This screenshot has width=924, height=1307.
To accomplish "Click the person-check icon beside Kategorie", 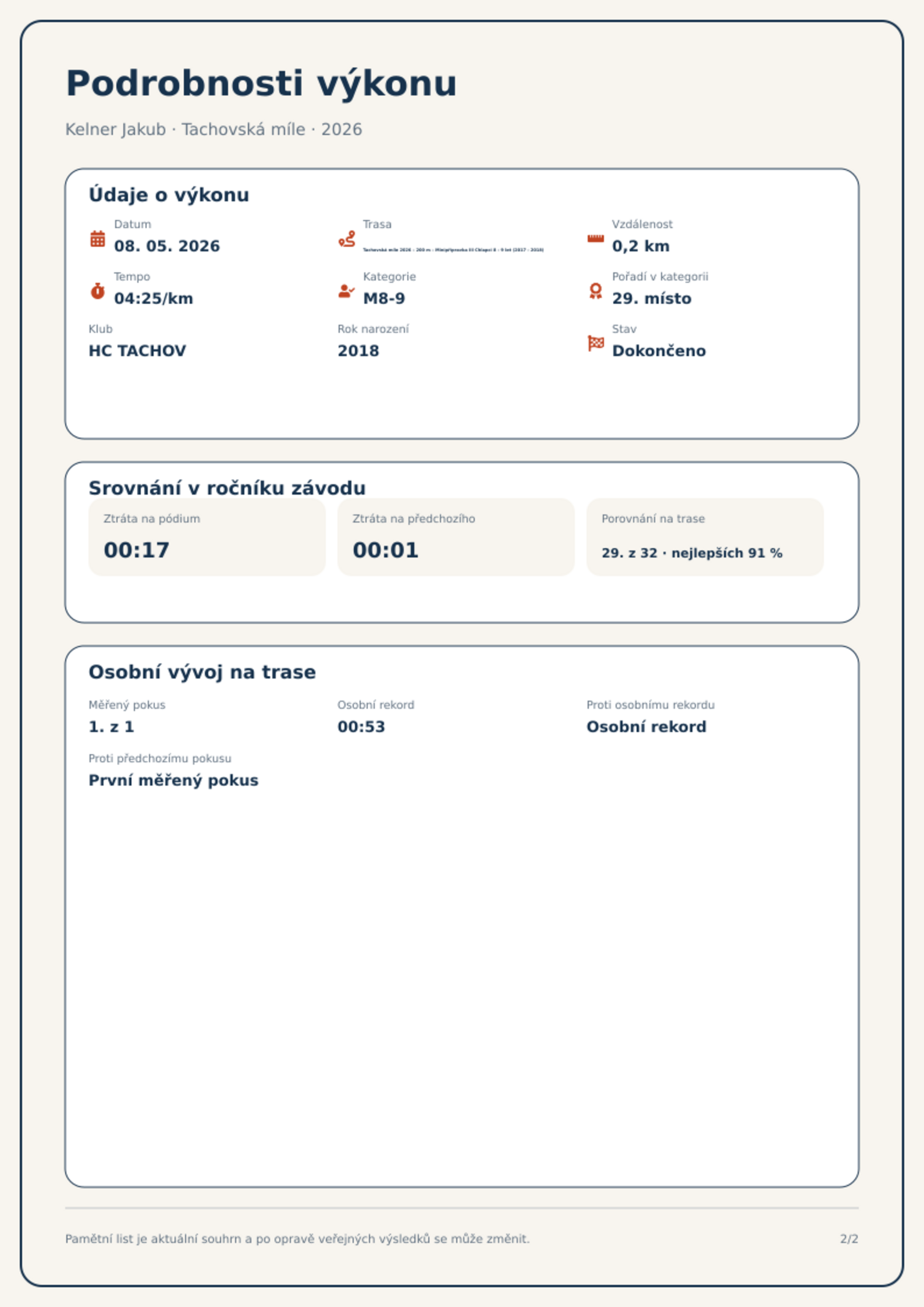I will (x=347, y=291).
